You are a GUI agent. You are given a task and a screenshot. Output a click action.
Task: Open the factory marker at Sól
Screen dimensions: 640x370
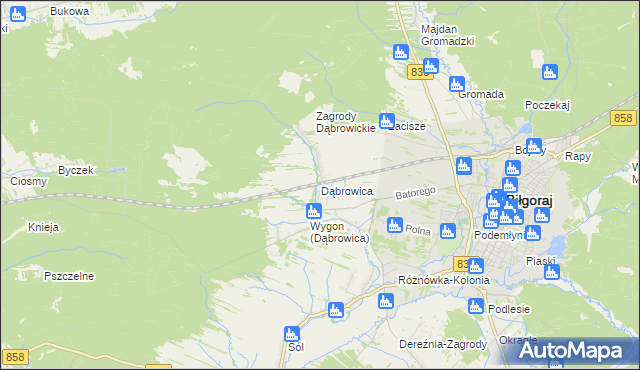pyautogui.click(x=292, y=334)
